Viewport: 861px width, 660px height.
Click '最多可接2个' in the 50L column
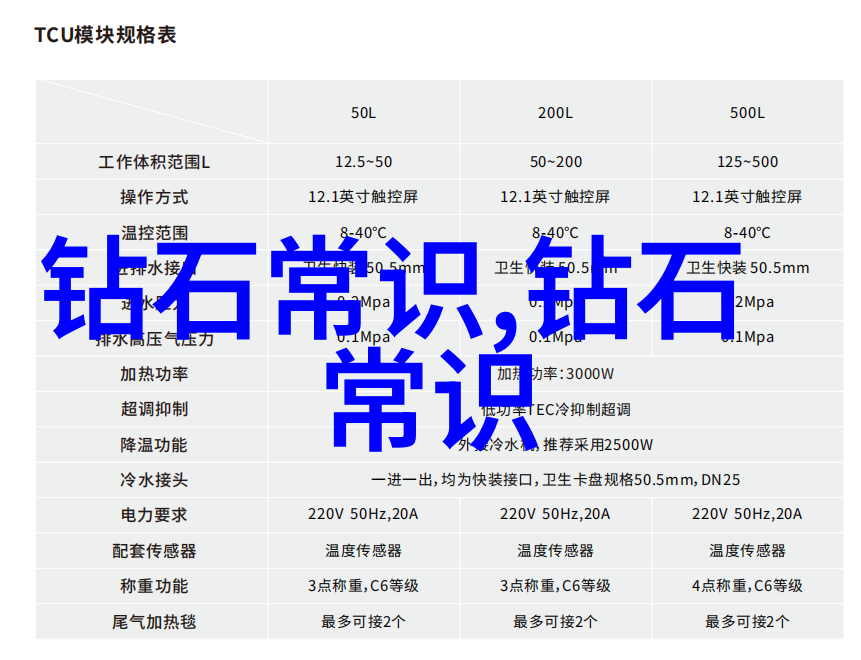click(363, 622)
